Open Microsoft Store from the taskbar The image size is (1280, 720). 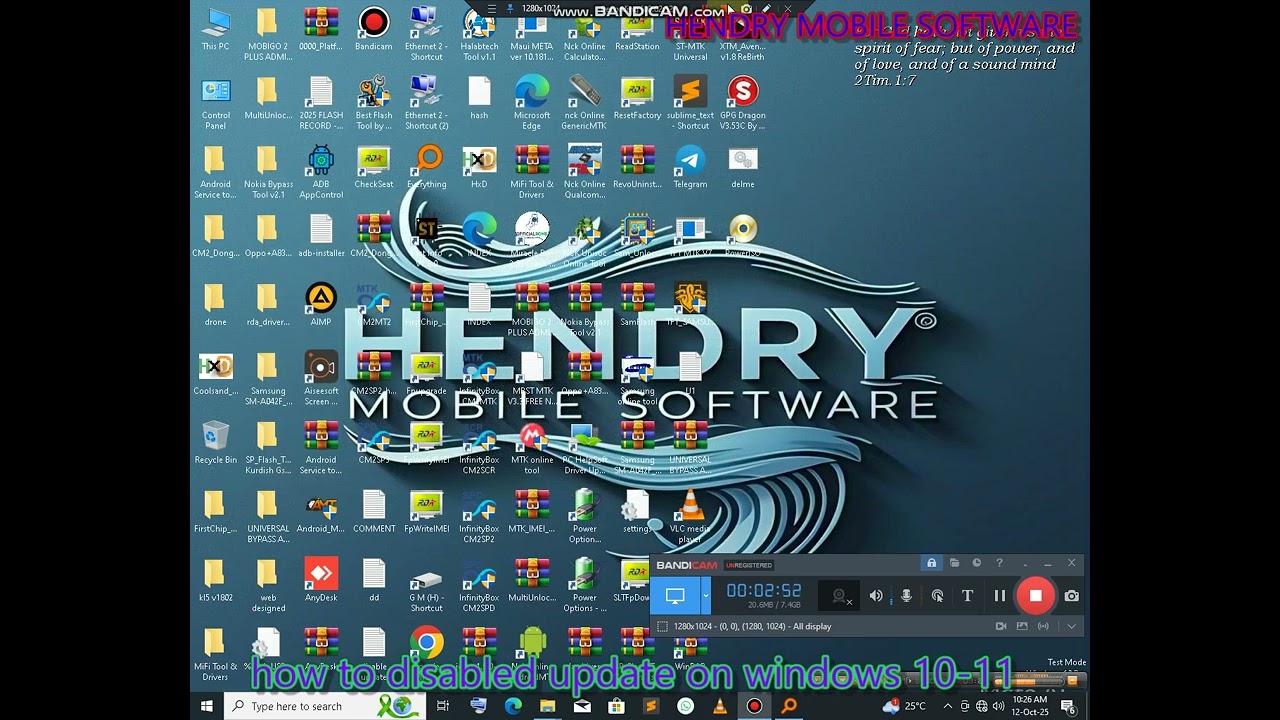point(616,706)
